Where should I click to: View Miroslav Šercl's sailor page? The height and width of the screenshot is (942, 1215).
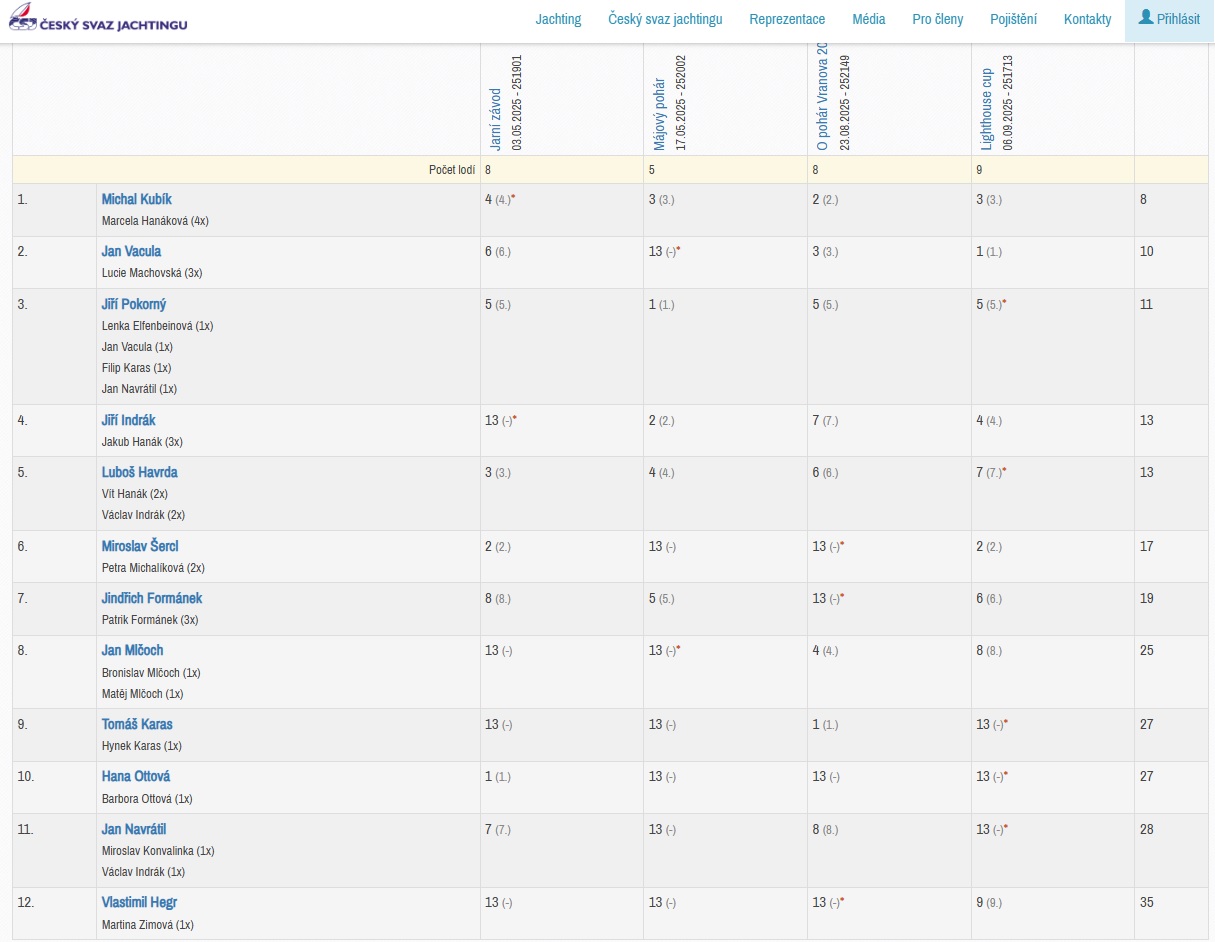[140, 546]
